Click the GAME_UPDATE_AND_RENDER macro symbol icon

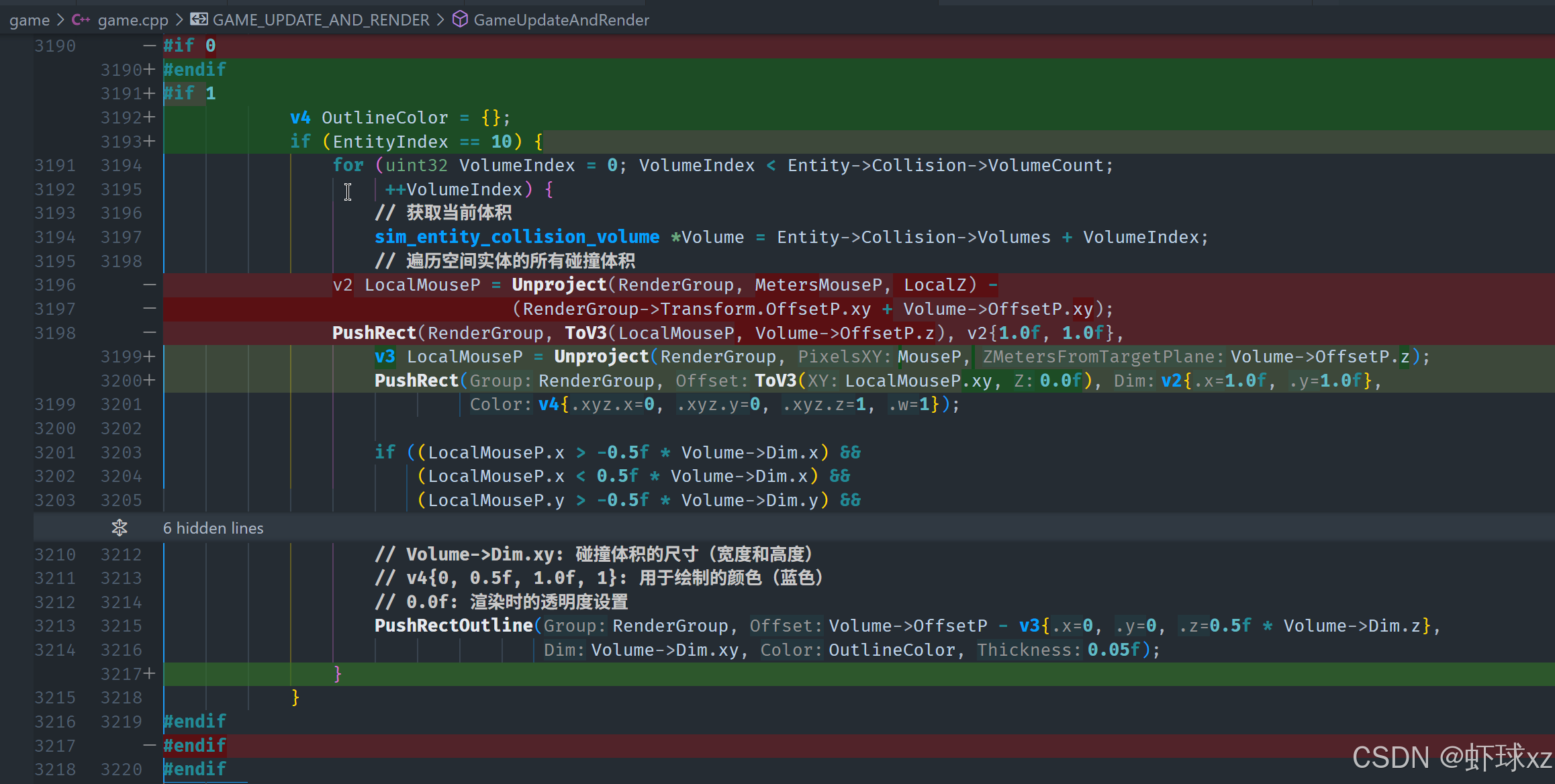199,19
